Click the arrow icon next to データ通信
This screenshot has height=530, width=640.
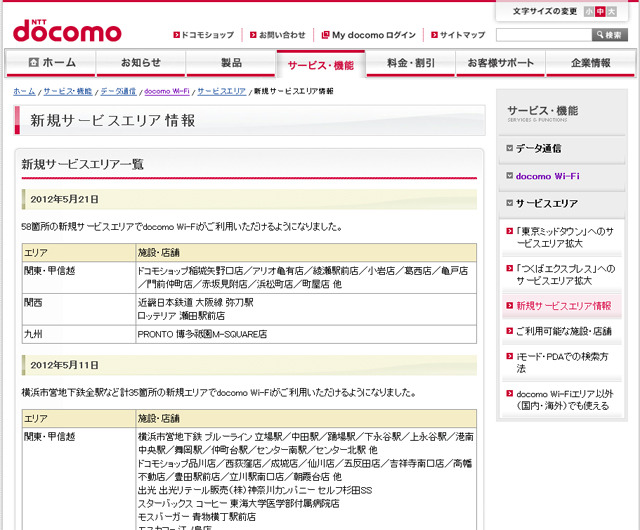coord(509,148)
